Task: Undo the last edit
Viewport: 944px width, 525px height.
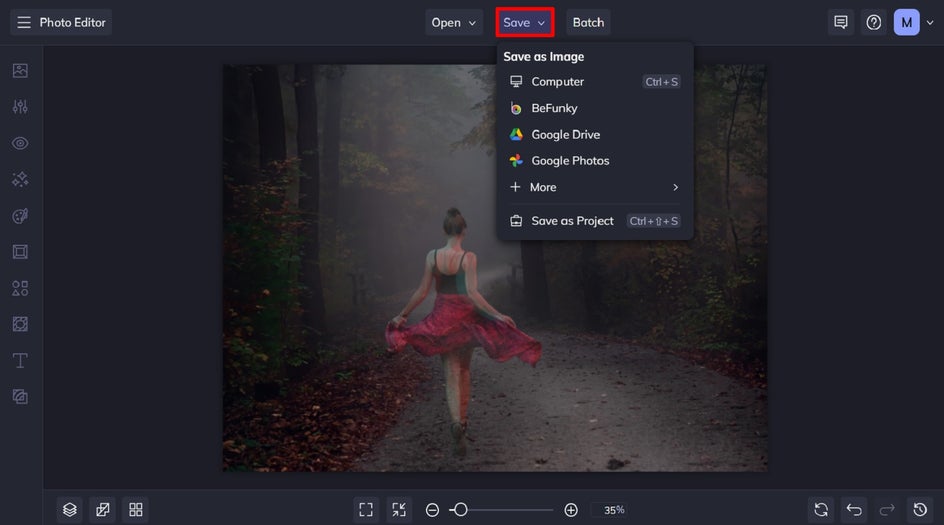Action: point(854,510)
